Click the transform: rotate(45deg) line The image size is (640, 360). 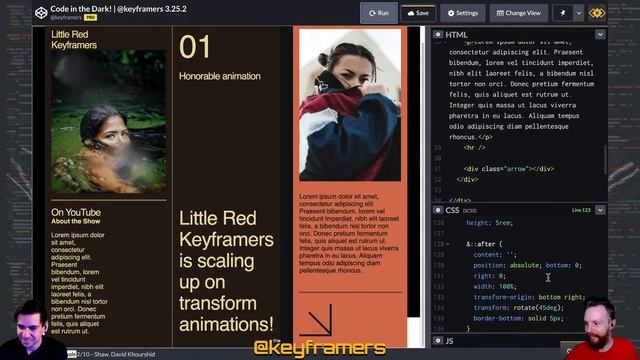point(518,308)
